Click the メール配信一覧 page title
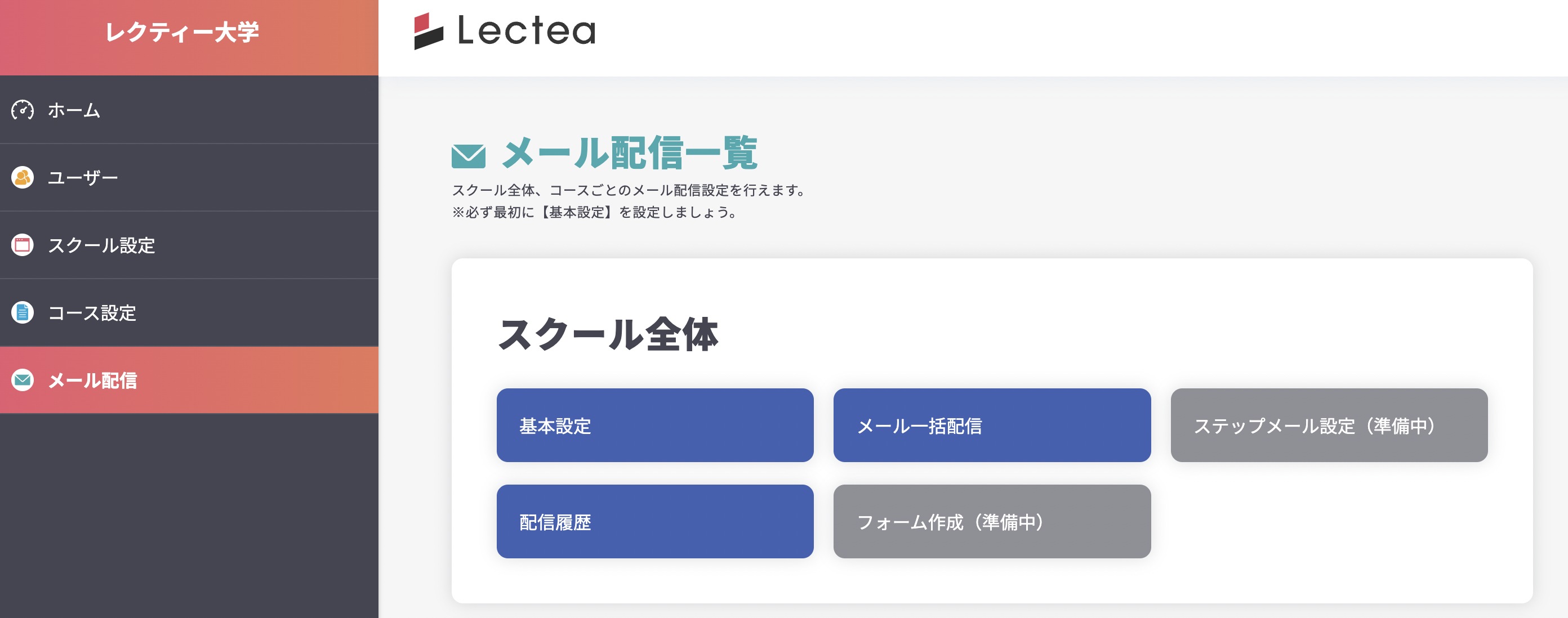This screenshot has height=618, width=1568. (x=629, y=153)
